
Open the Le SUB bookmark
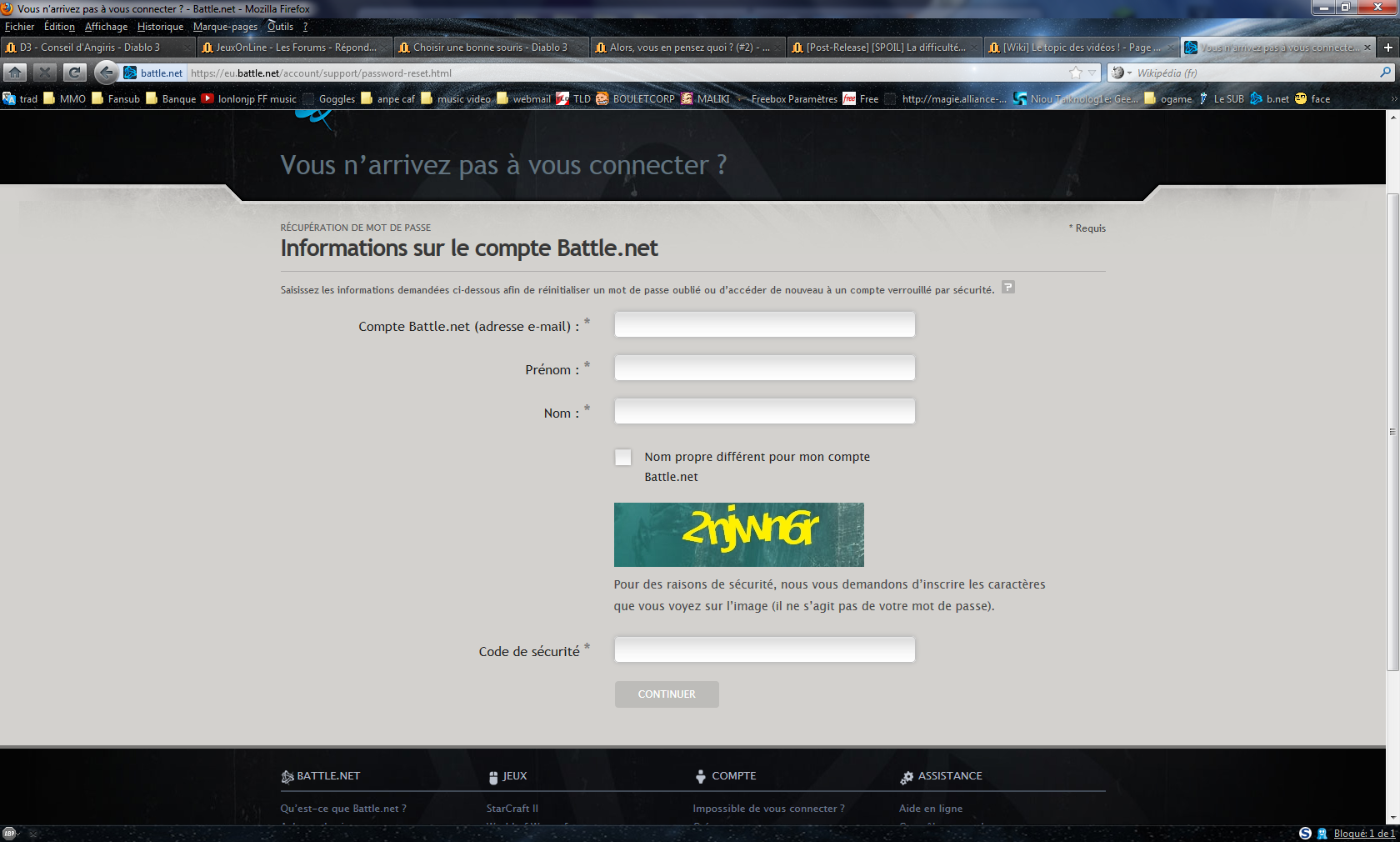tap(1221, 98)
